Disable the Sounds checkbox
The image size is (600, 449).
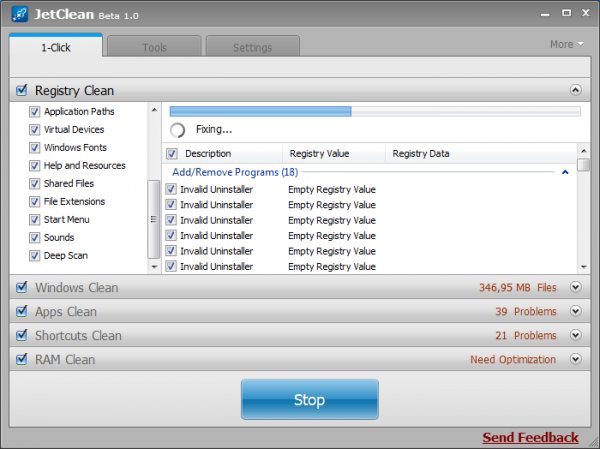click(x=34, y=238)
